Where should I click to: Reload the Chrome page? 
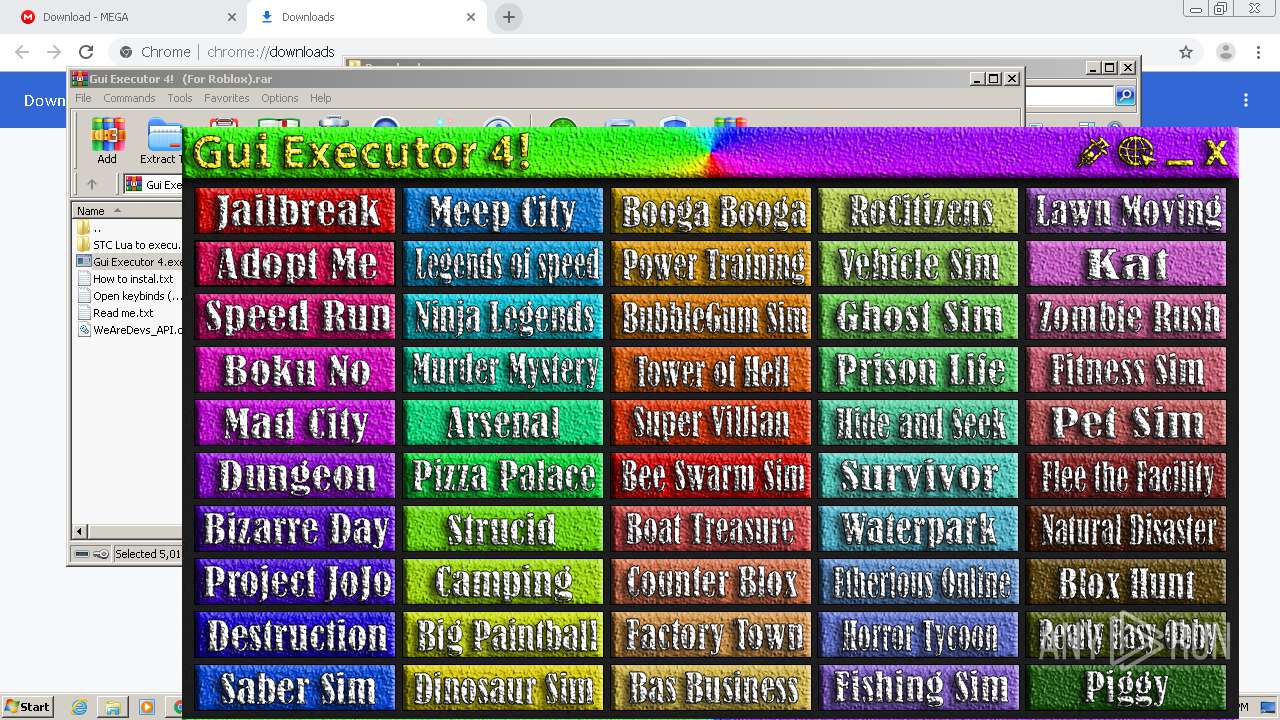86,52
